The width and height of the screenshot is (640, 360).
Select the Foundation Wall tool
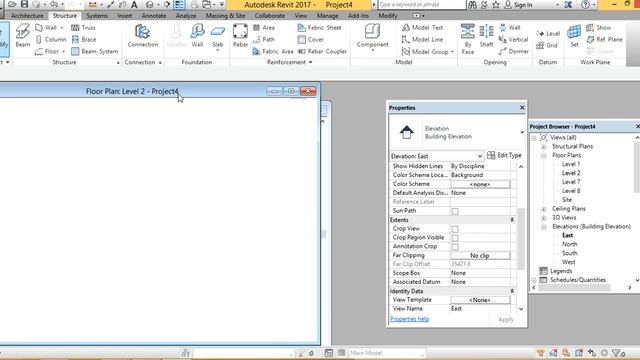coord(197,36)
